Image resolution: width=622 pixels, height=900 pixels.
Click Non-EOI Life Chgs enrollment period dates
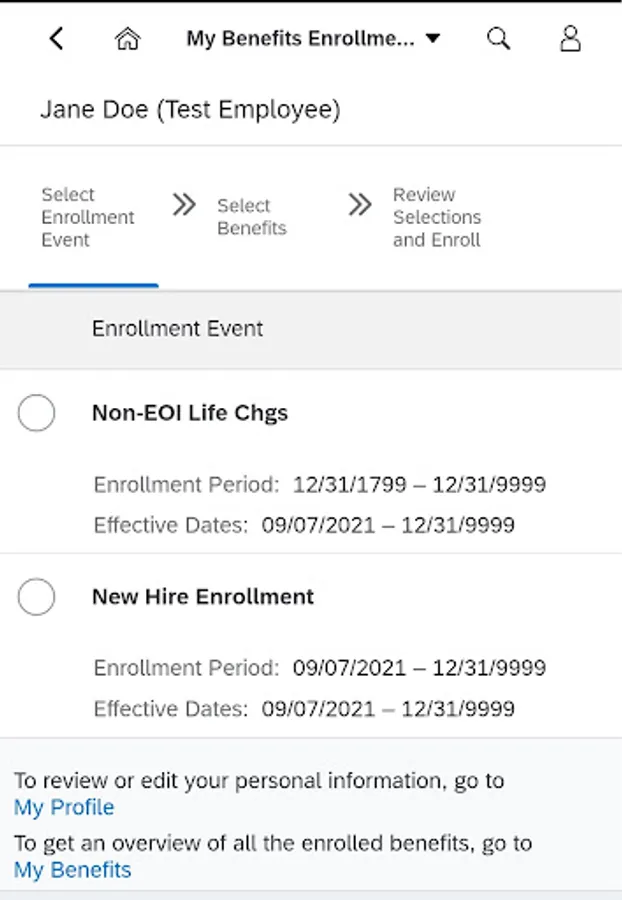pos(419,485)
